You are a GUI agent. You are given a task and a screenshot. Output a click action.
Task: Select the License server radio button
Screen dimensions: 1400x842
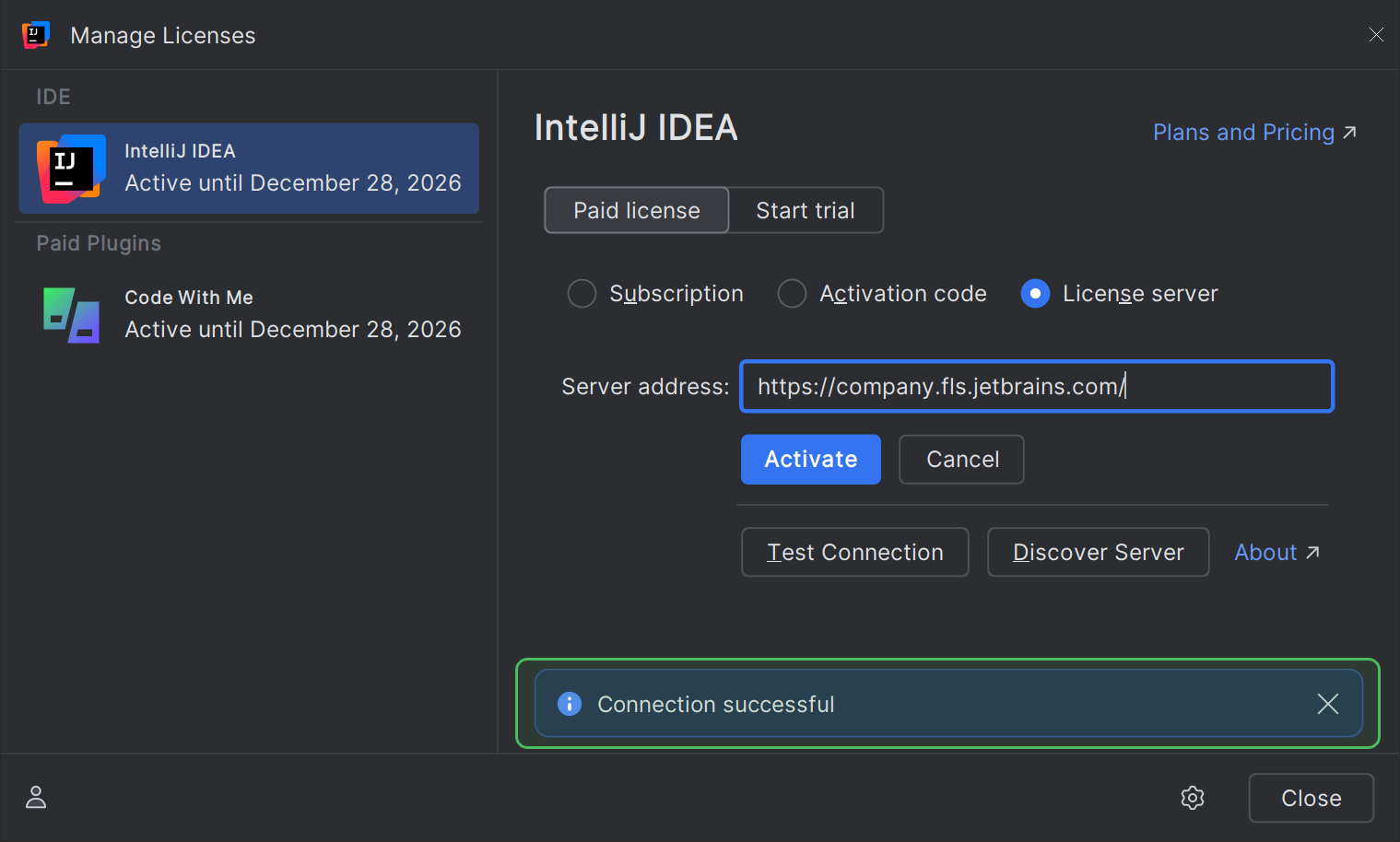[x=1035, y=293]
